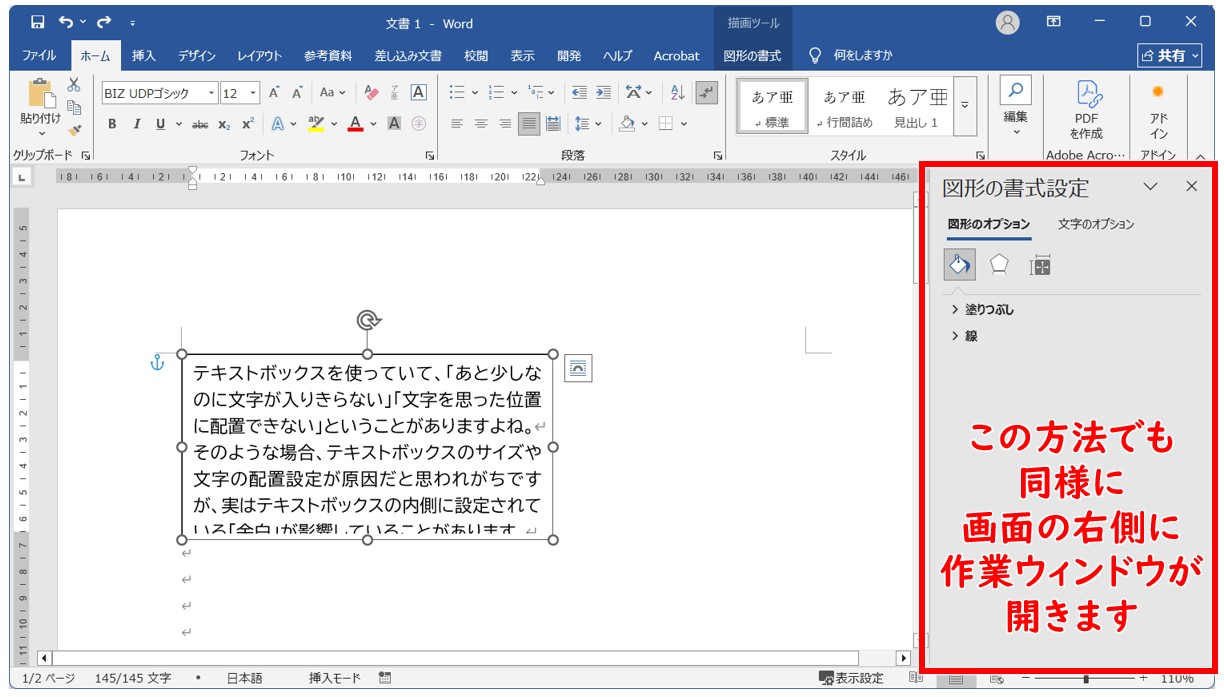Toggle subscript formatting
This screenshot has width=1224, height=697.
pos(224,124)
